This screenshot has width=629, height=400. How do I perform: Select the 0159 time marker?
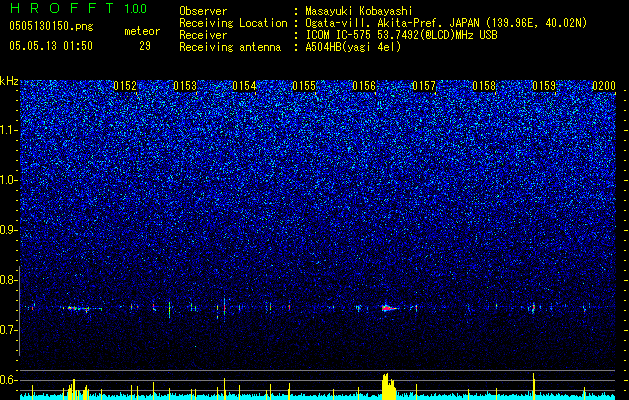coord(544,86)
